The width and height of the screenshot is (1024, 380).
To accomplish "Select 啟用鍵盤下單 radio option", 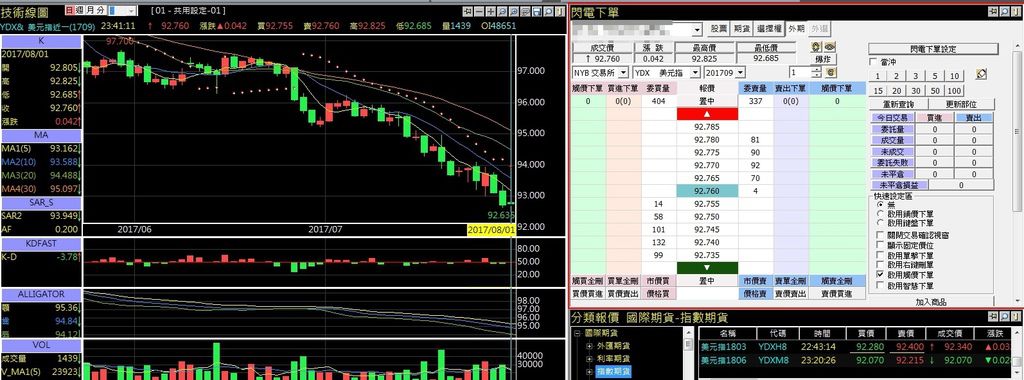I will (880, 223).
